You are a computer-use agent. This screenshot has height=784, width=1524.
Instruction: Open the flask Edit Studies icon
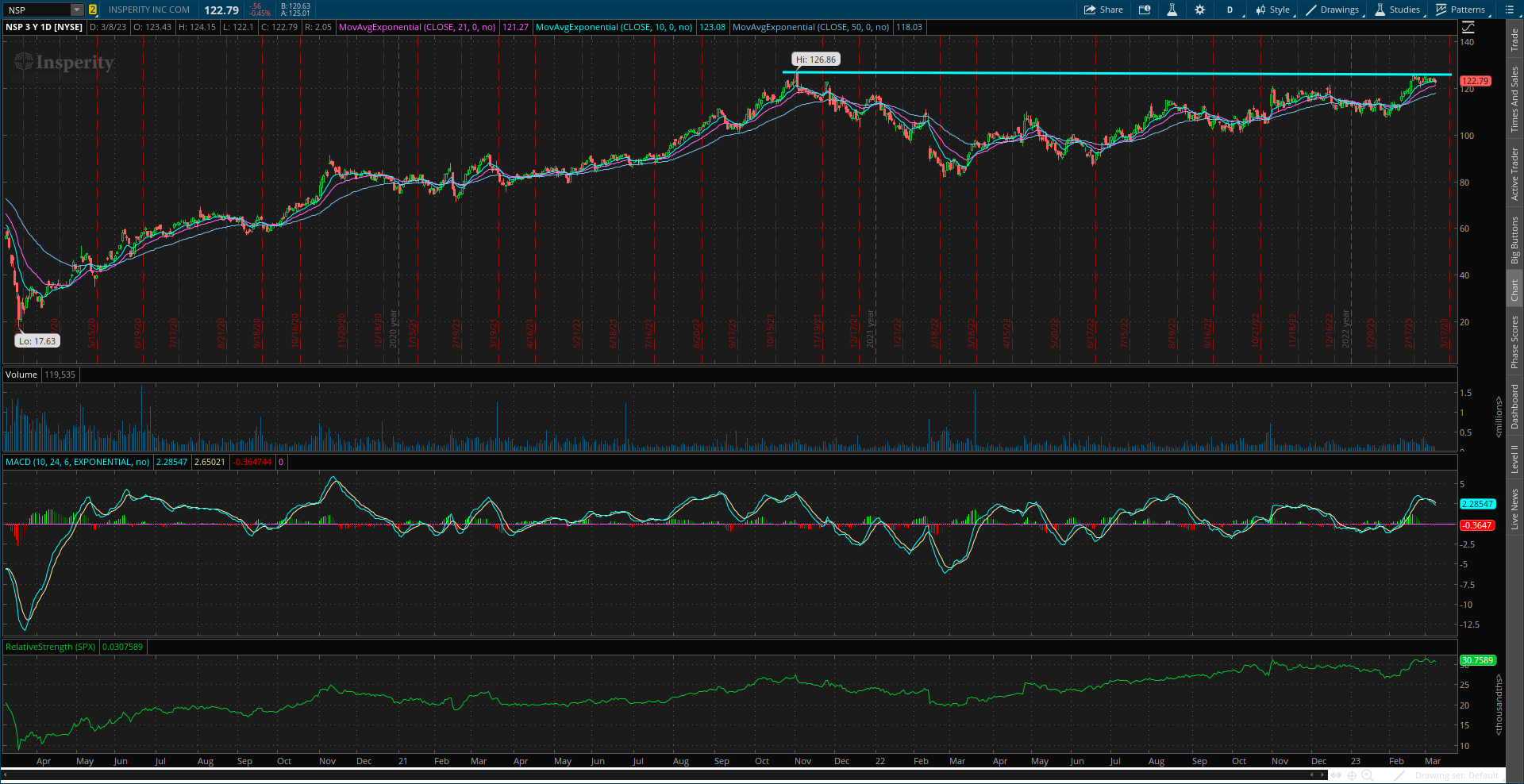click(x=1172, y=10)
